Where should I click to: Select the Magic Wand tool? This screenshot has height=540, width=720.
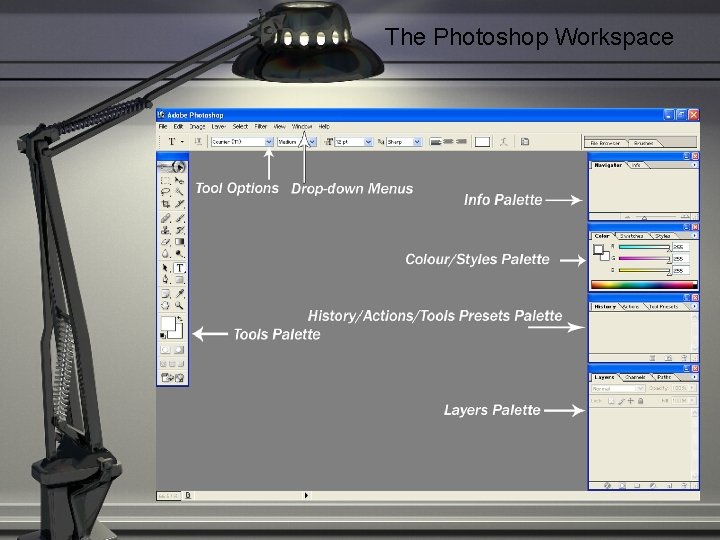[179, 192]
